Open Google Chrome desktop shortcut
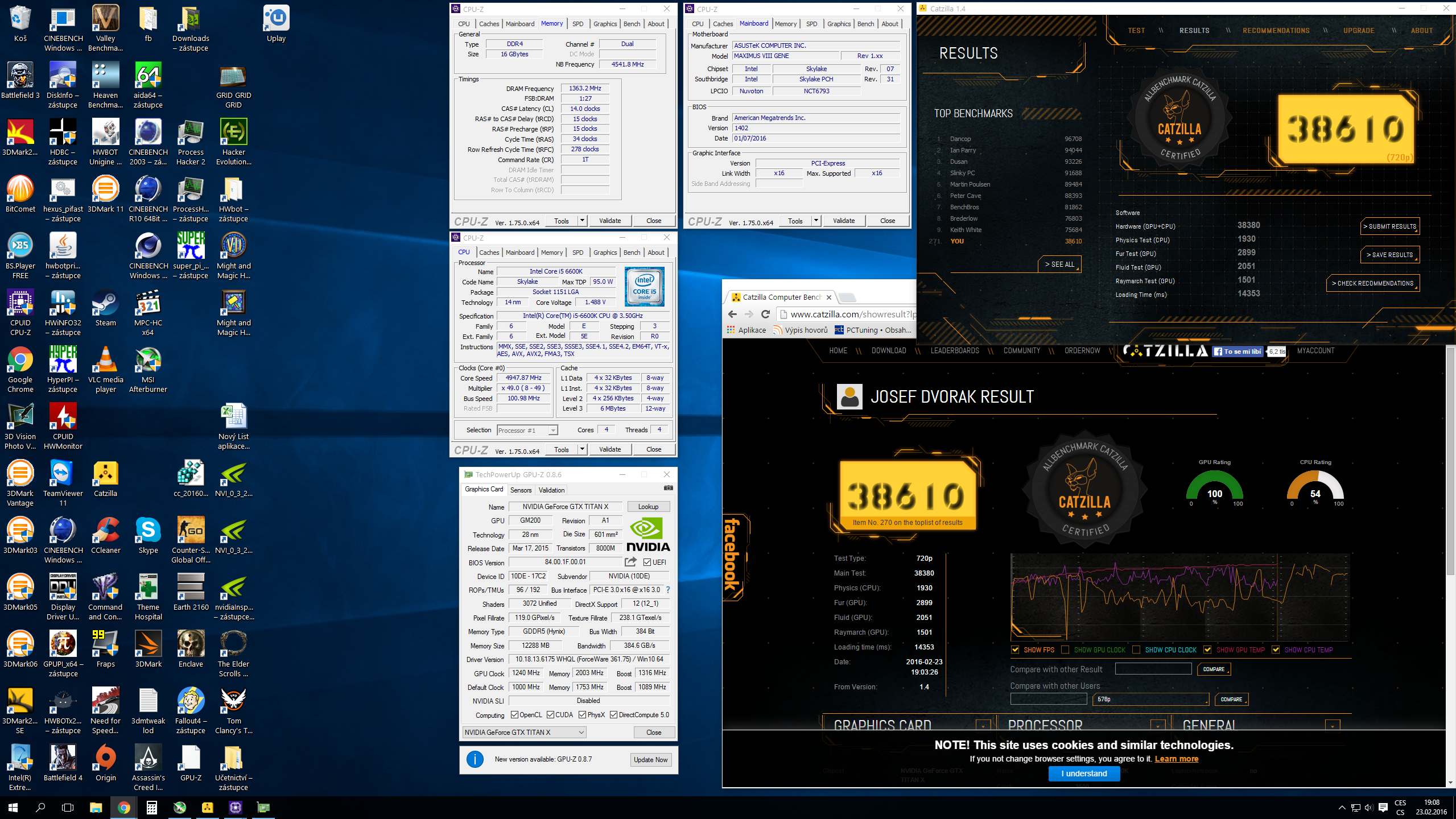 [x=20, y=370]
